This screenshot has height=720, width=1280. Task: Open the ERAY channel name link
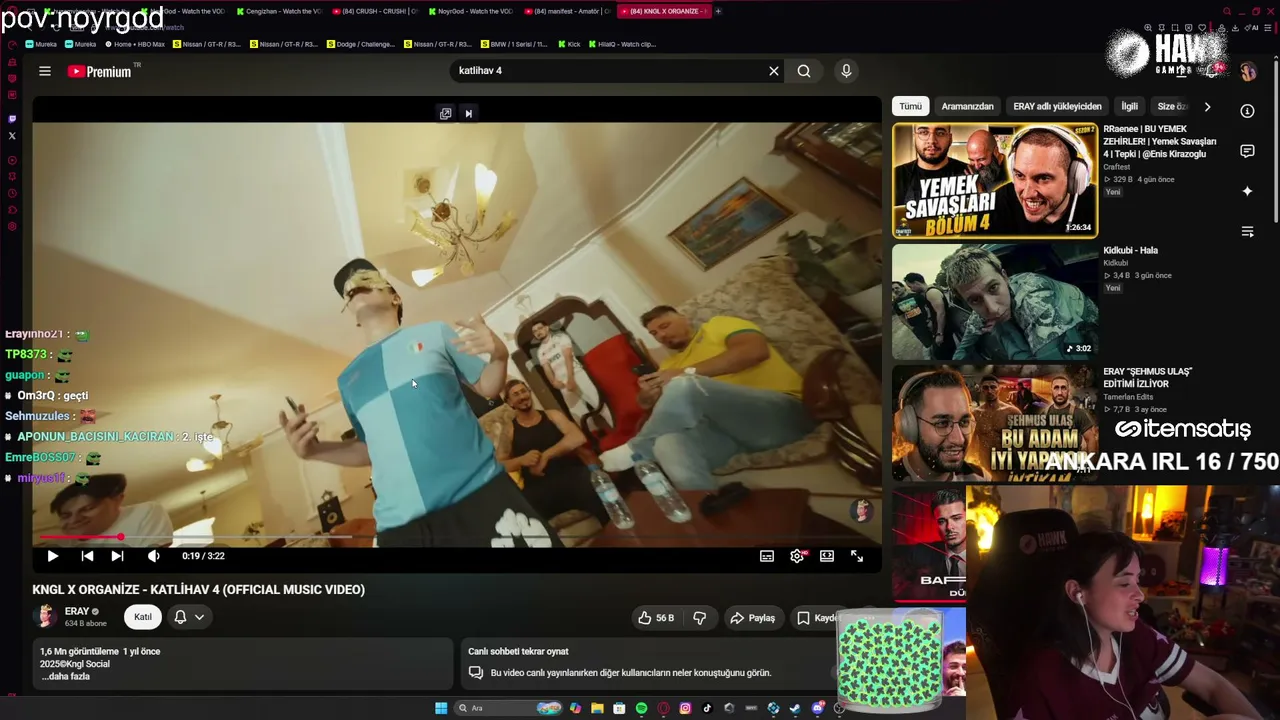click(77, 611)
